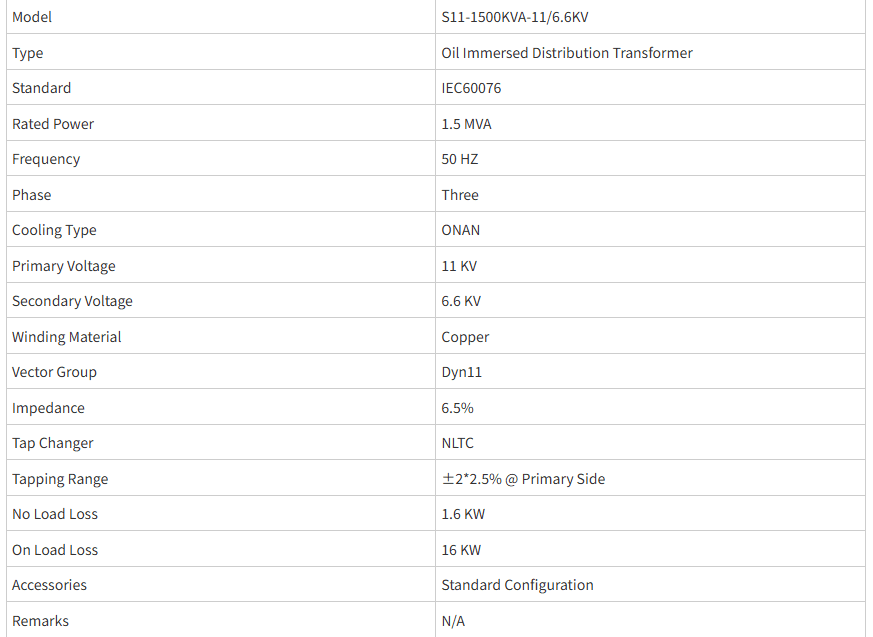The width and height of the screenshot is (873, 637).
Task: Select the Phase label cell
Action: (x=32, y=195)
